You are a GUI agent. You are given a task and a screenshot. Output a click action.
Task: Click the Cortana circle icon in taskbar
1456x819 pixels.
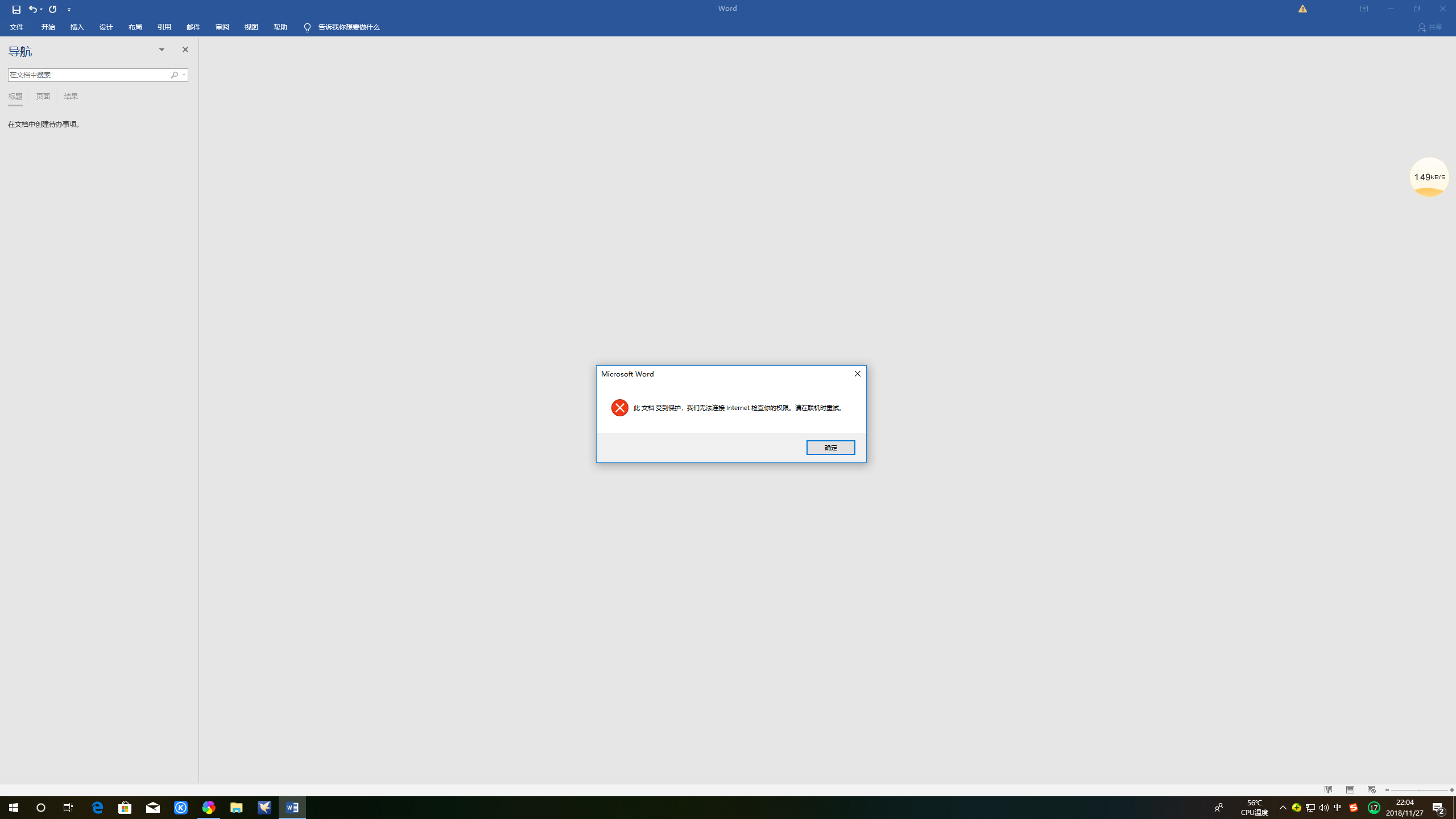(41, 808)
